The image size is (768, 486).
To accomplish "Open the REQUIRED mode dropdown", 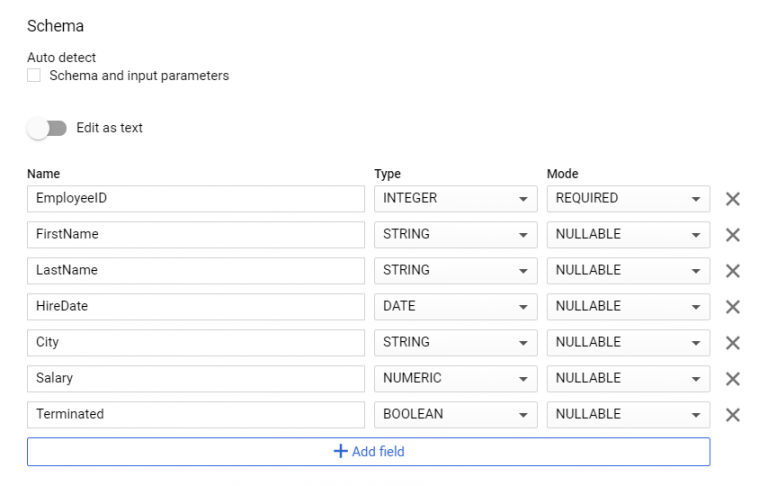I will point(628,198).
